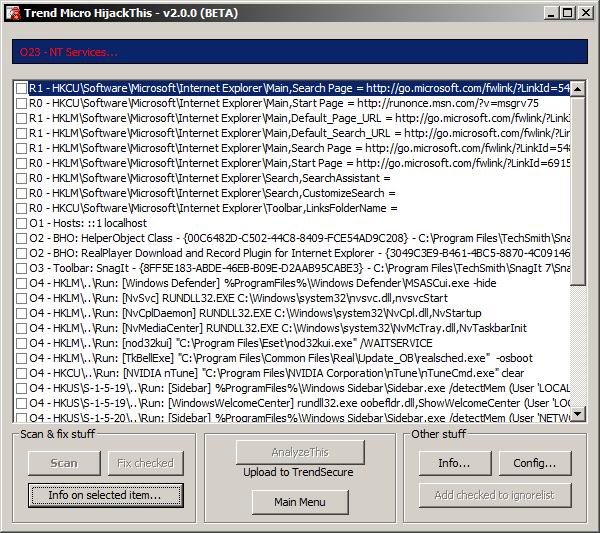
Task: Minimize the HijackThis window
Action: pyautogui.click(x=551, y=13)
